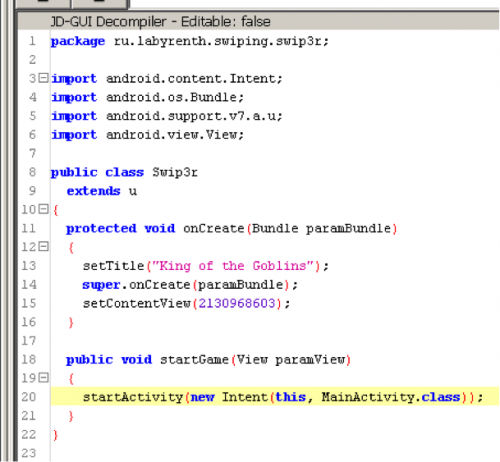Click import android.os.Bundle line
This screenshot has height=462, width=500.
click(x=148, y=97)
